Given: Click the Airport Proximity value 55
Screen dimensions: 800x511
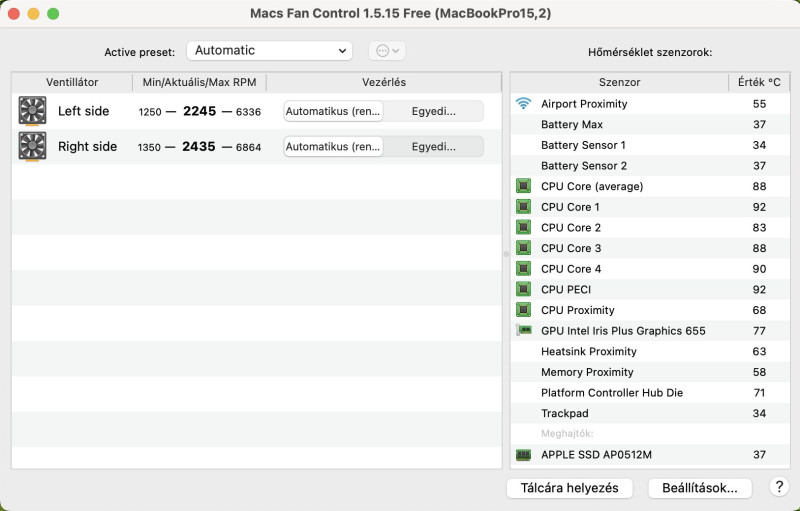Looking at the screenshot, I should [759, 104].
